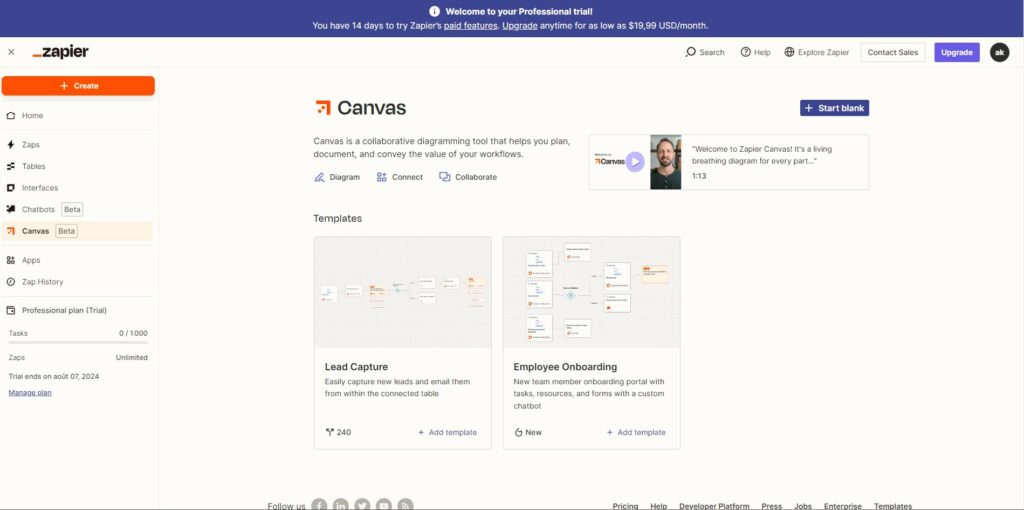
Task: Click the Welcome to Zapier Canvas quote text
Action: point(762,155)
